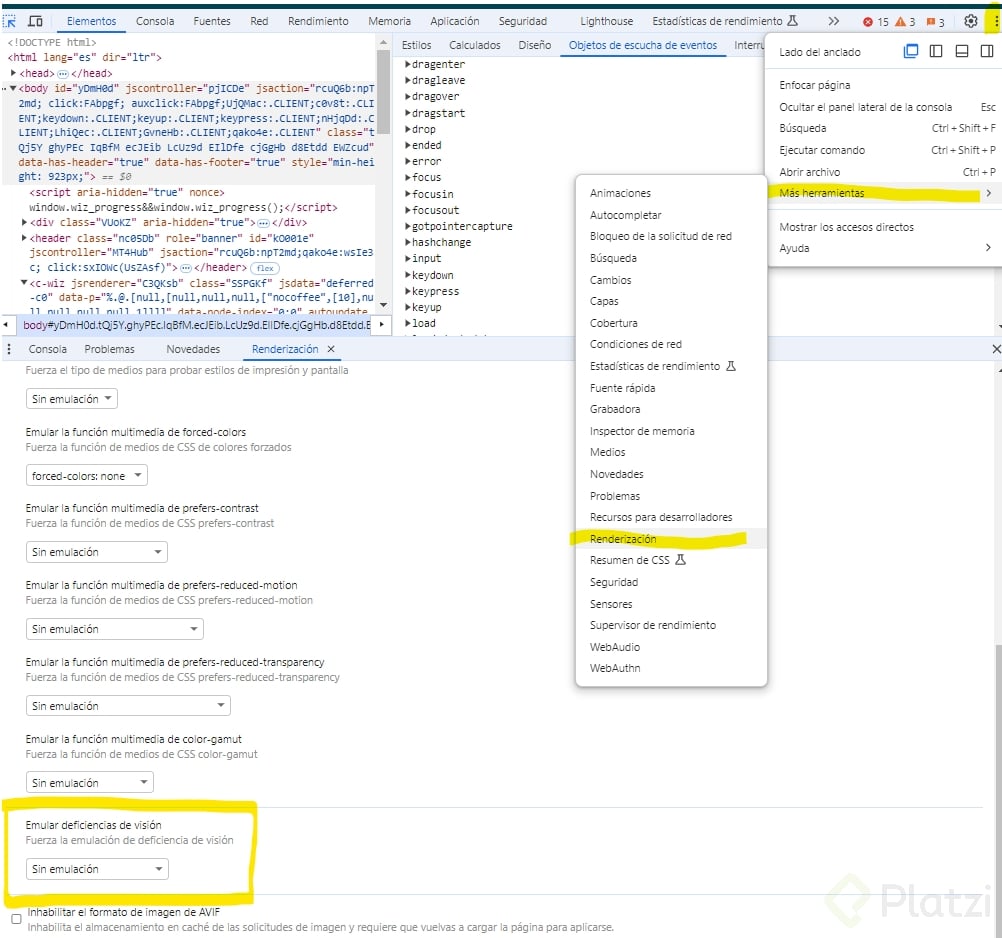Dock DevTools to the right side
This screenshot has width=1002, height=938.
(987, 51)
